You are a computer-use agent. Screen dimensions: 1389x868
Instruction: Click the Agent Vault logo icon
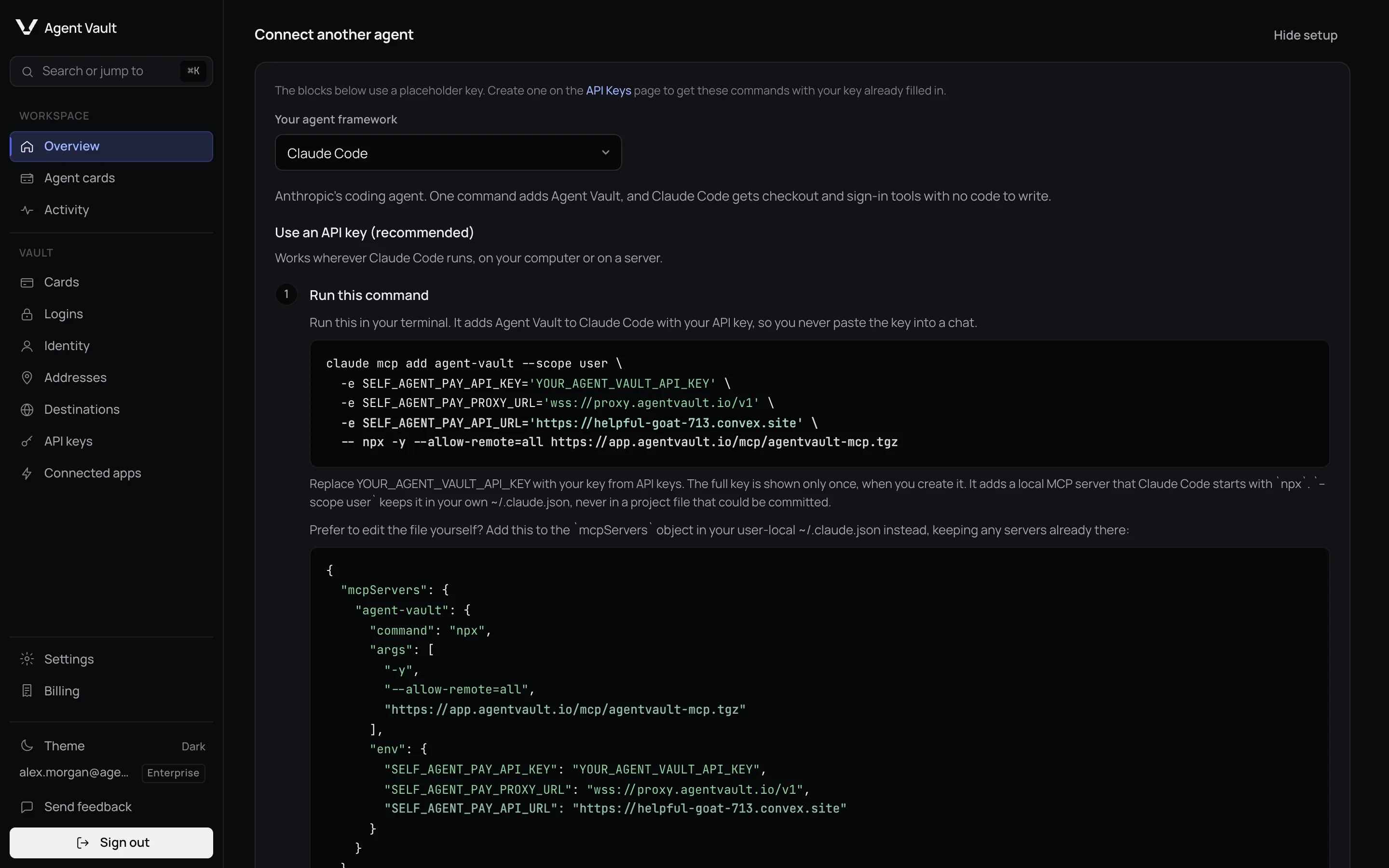(27, 27)
